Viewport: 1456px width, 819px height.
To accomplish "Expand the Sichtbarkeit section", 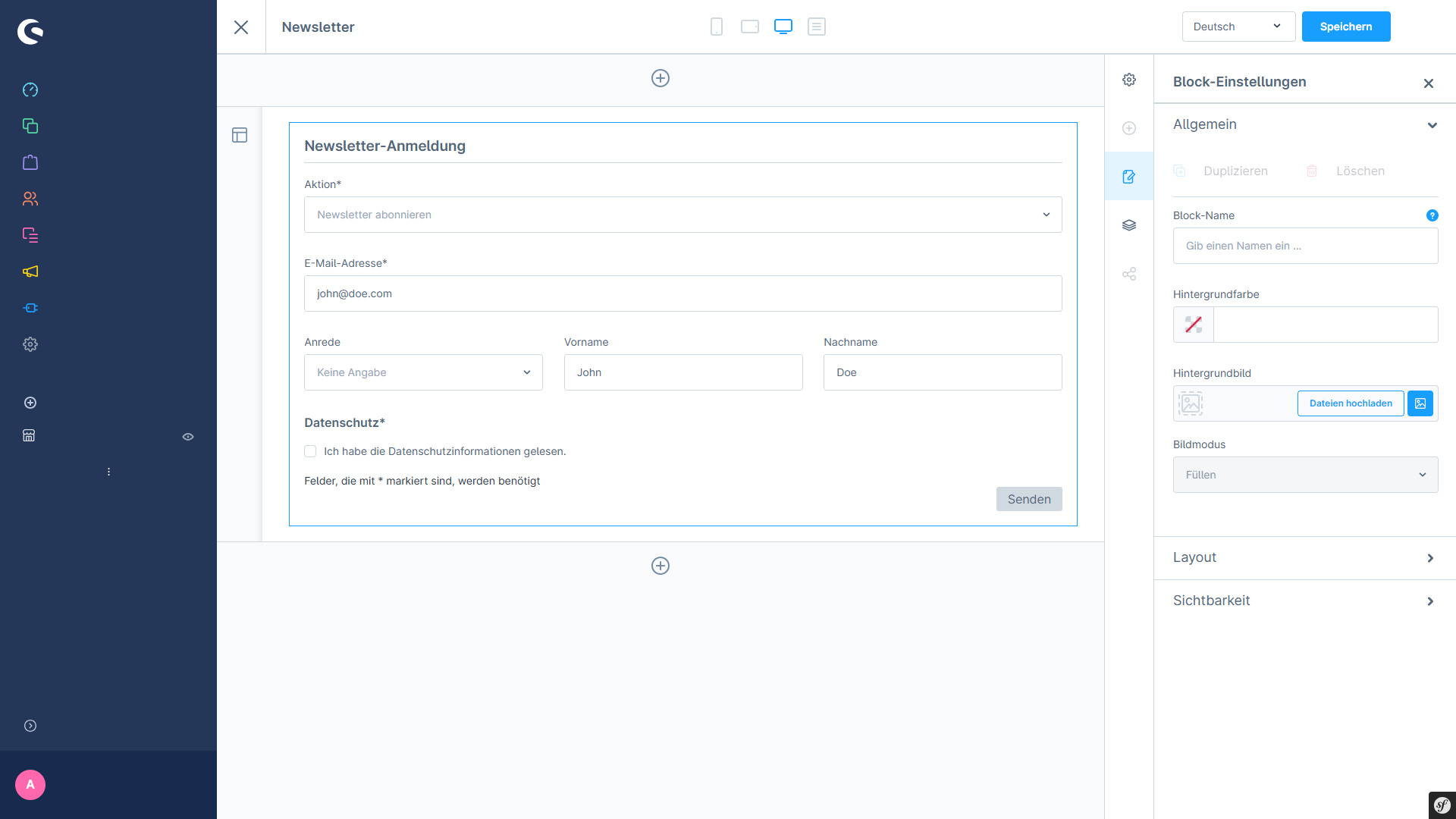I will click(1304, 601).
